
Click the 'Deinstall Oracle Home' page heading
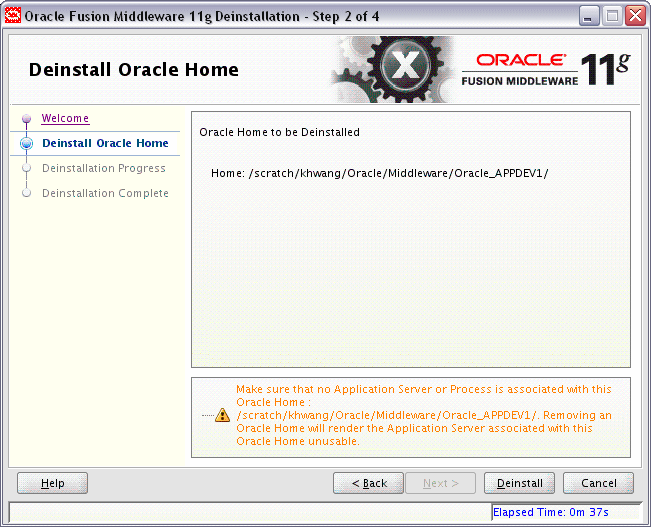coord(134,69)
